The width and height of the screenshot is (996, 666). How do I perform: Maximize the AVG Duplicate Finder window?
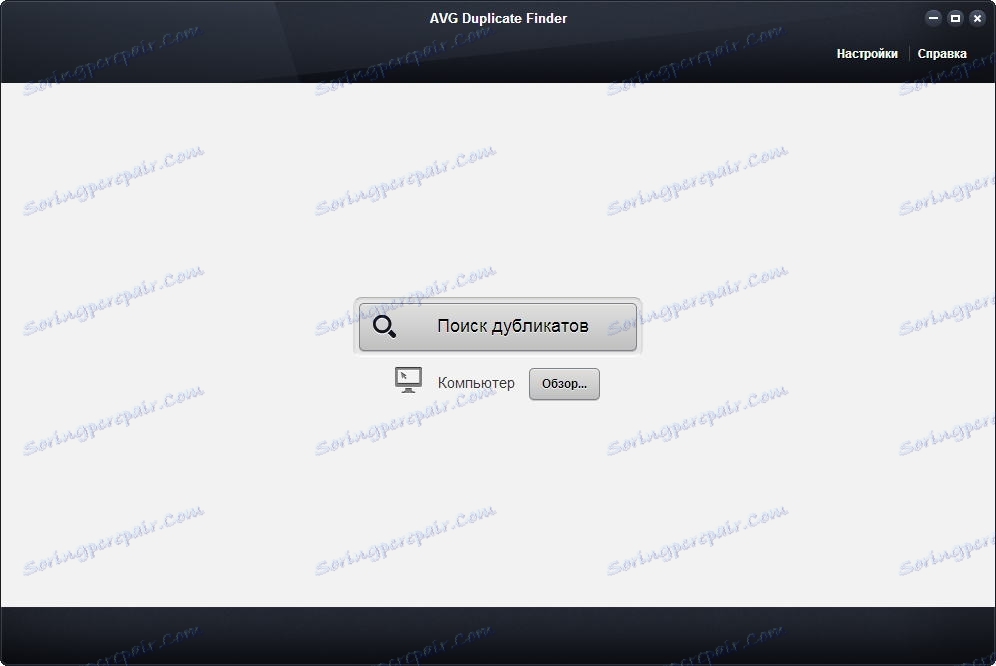point(955,18)
